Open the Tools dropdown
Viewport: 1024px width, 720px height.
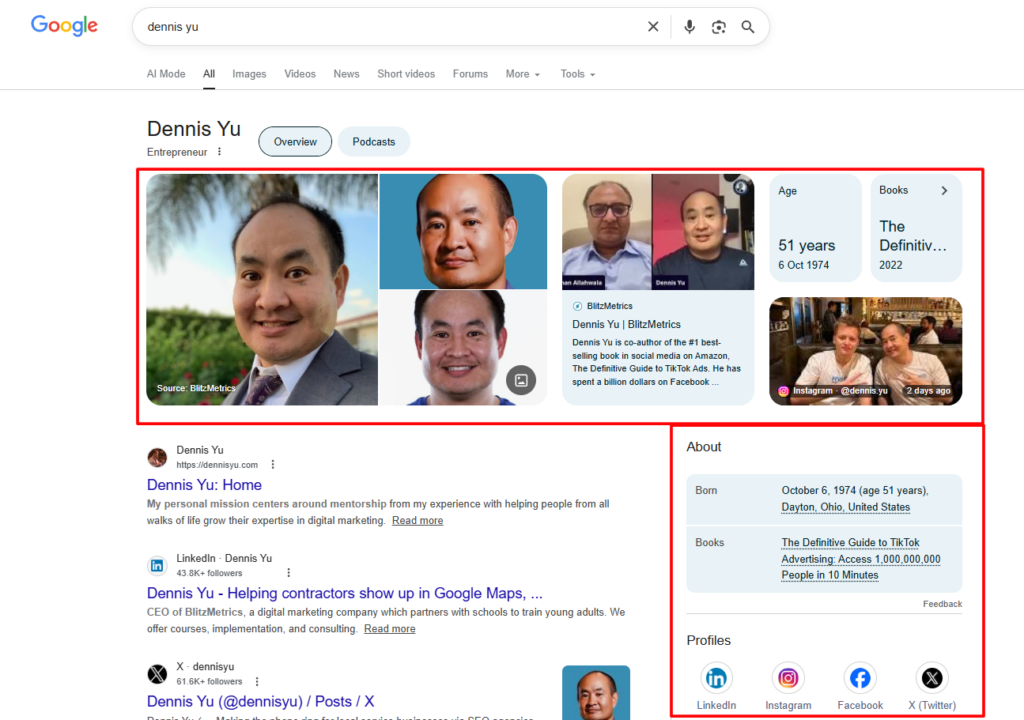pos(577,74)
